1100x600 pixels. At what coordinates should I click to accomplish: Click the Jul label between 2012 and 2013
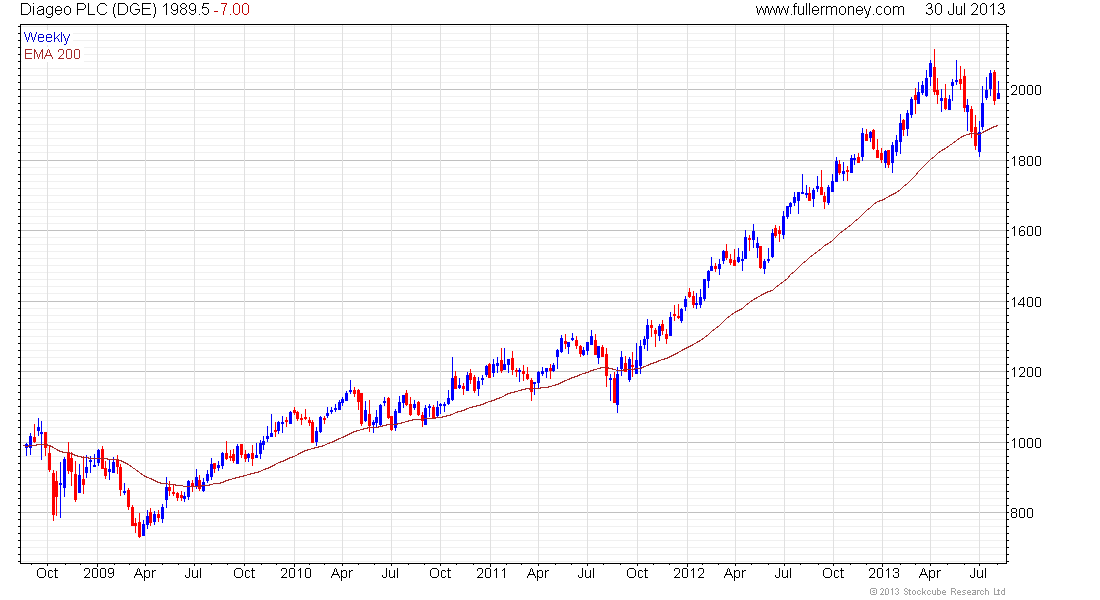pyautogui.click(x=783, y=573)
